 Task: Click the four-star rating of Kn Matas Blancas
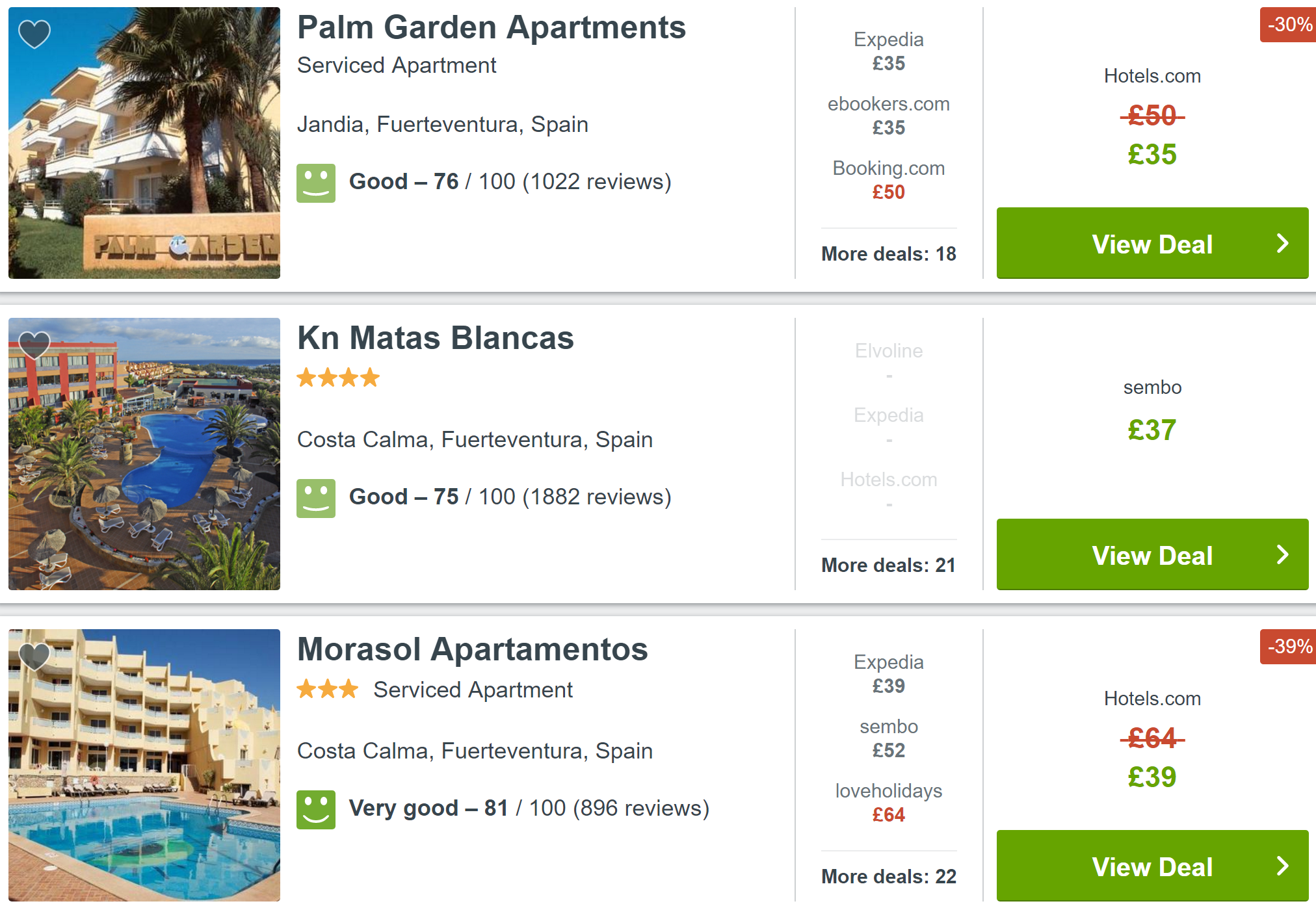coord(338,377)
